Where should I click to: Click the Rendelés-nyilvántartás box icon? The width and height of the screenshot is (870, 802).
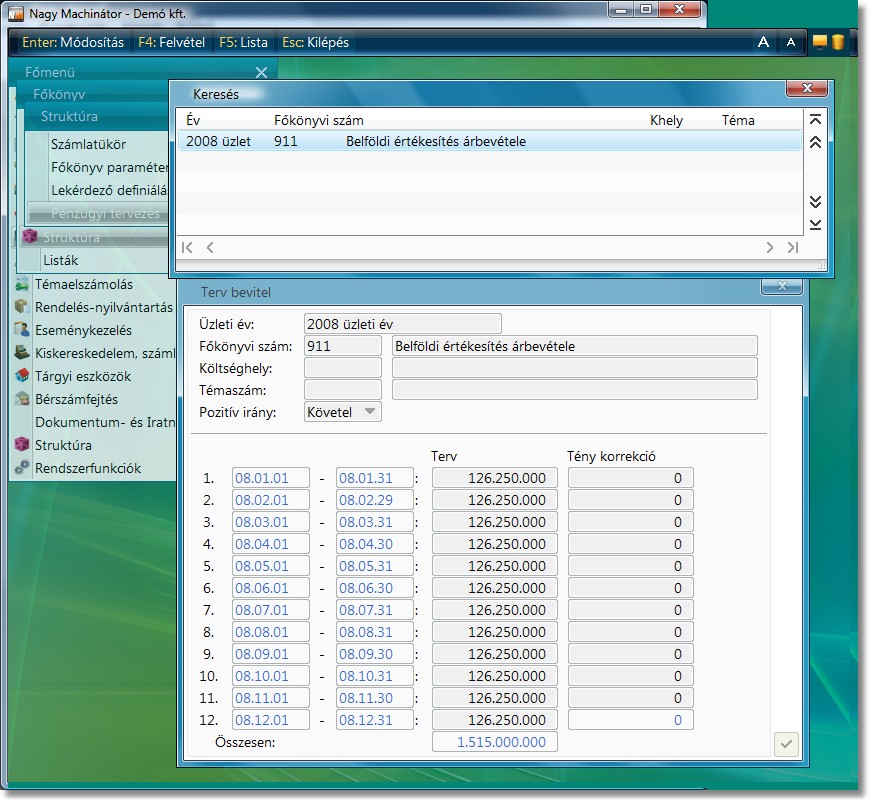pyautogui.click(x=22, y=307)
